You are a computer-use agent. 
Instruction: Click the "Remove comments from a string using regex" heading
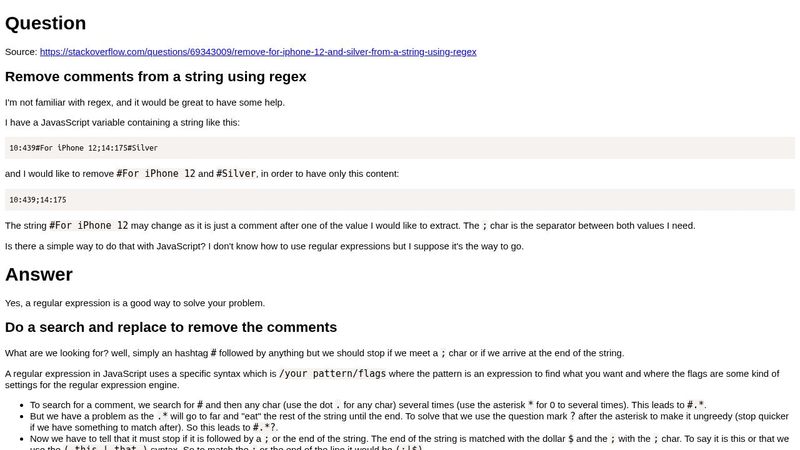[x=155, y=76]
